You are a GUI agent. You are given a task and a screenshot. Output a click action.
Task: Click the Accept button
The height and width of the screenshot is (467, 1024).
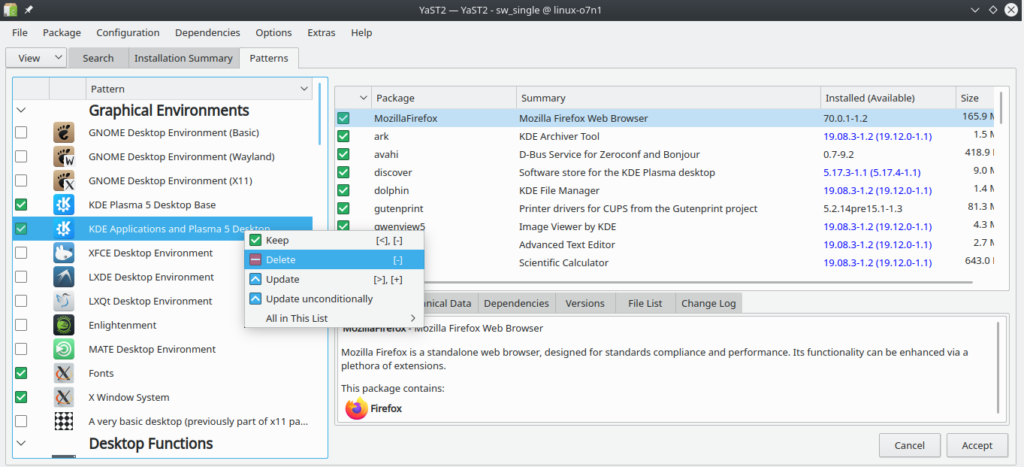tap(977, 445)
